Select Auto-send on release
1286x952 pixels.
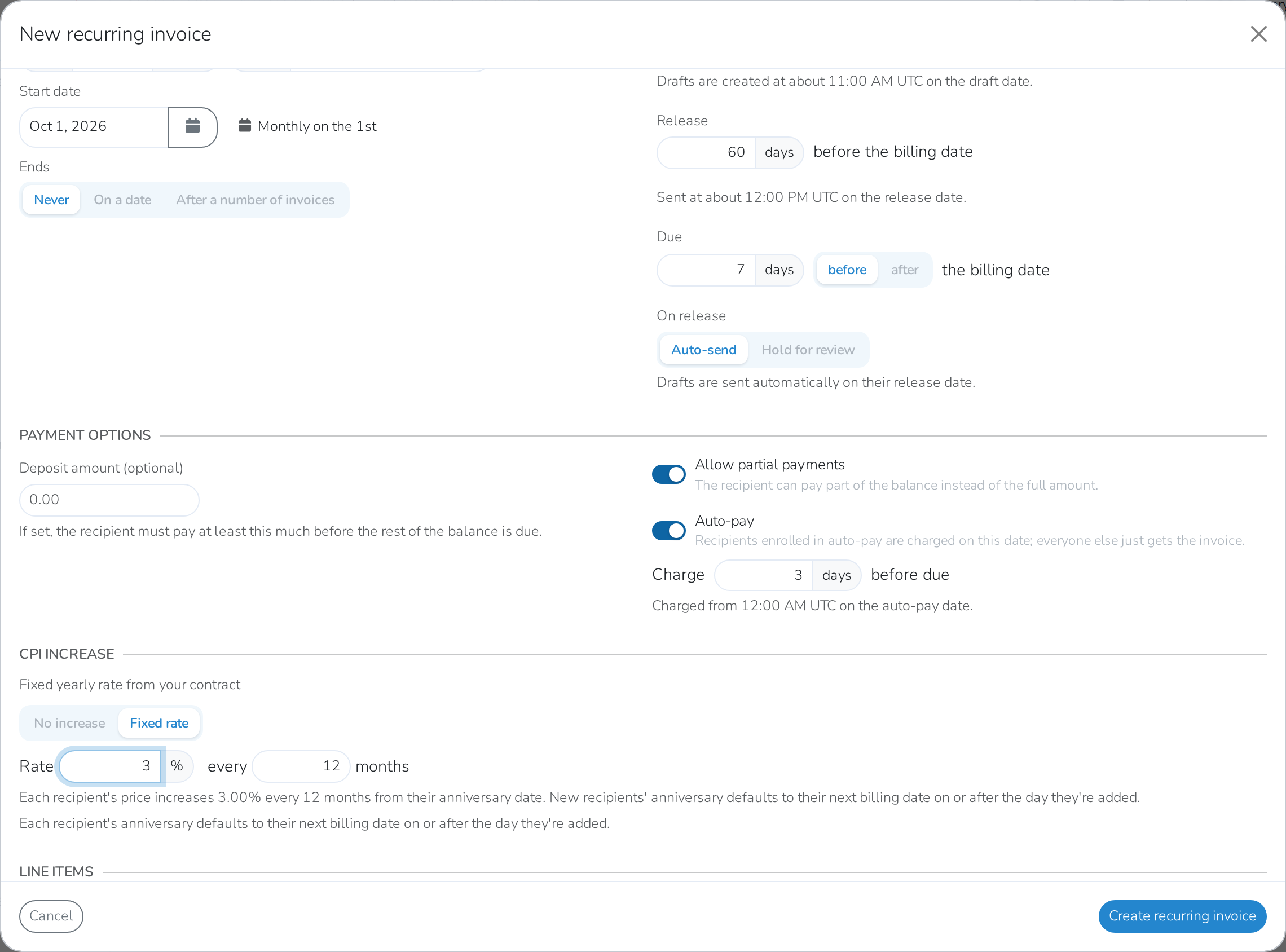point(703,350)
